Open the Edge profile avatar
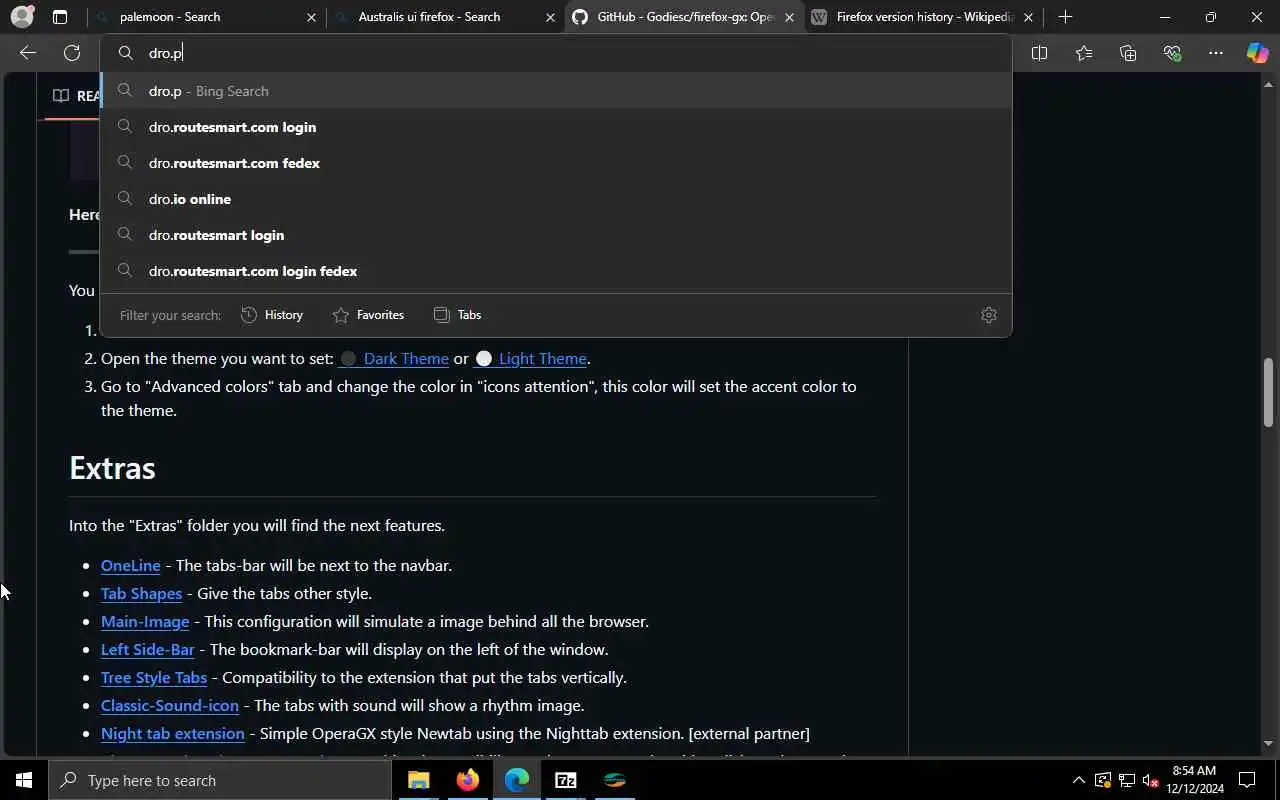This screenshot has width=1280, height=800. tap(22, 17)
